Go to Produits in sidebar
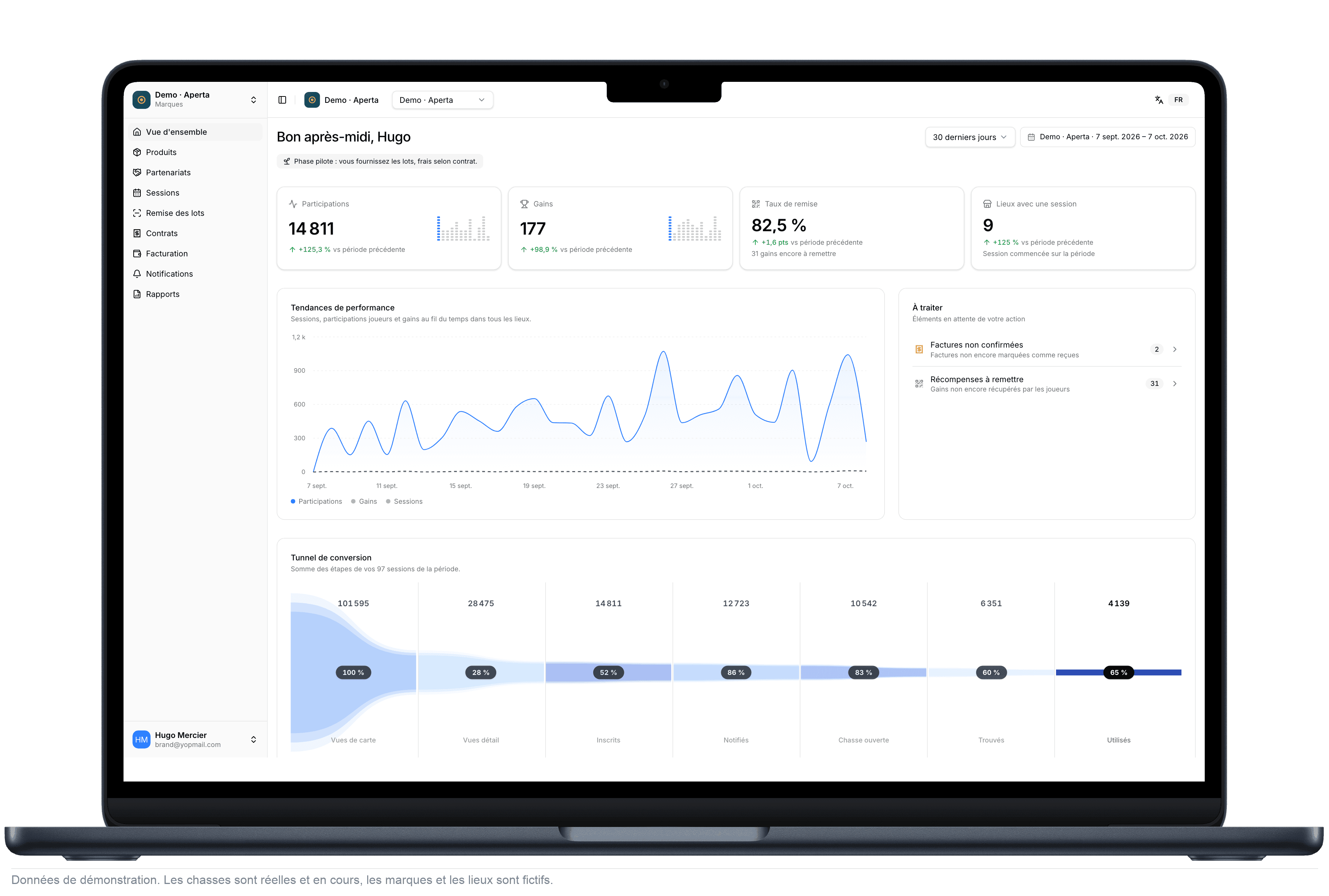Screen dimensions: 1329x896 coord(195,152)
